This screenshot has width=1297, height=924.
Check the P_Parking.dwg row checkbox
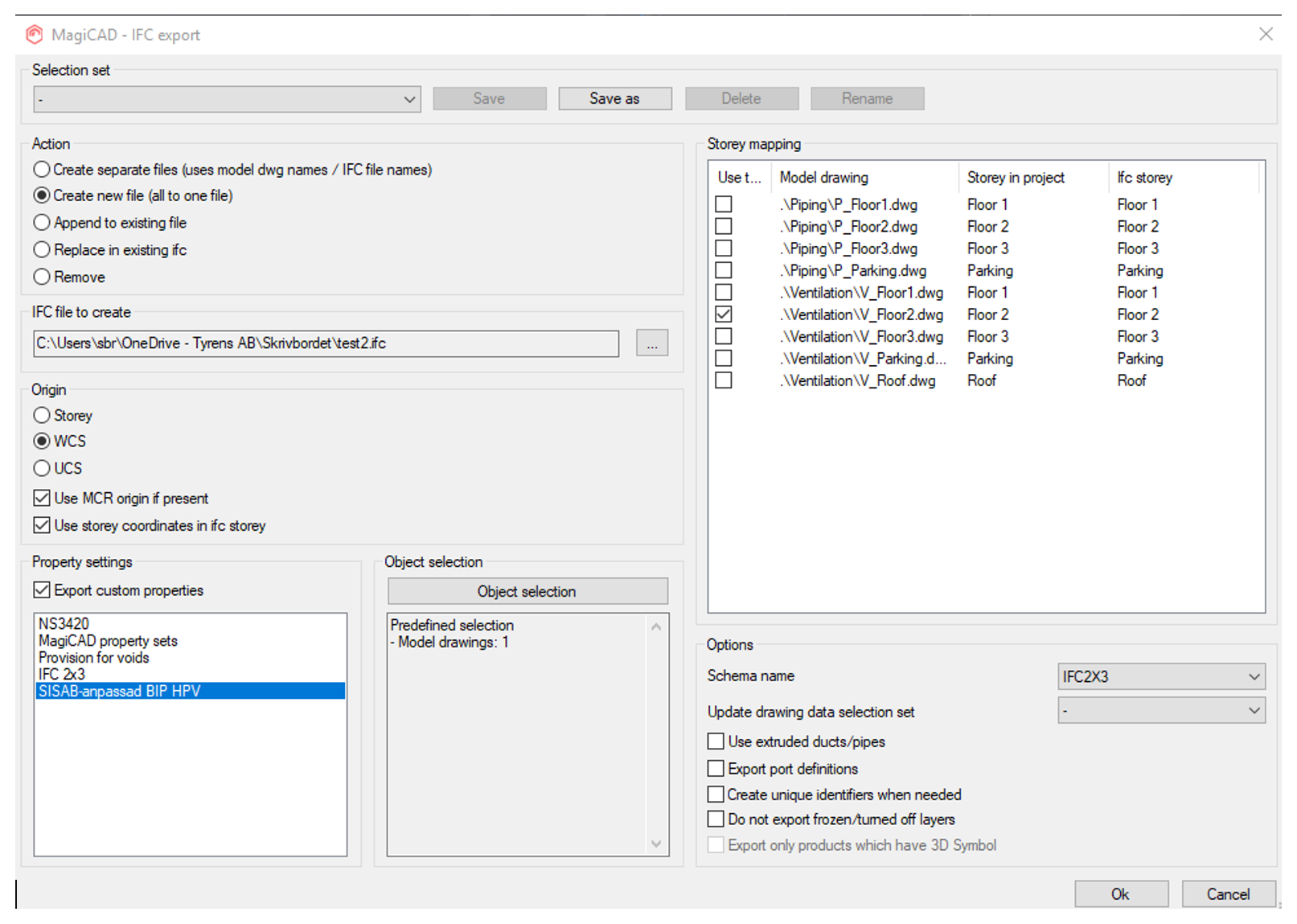pyautogui.click(x=724, y=270)
